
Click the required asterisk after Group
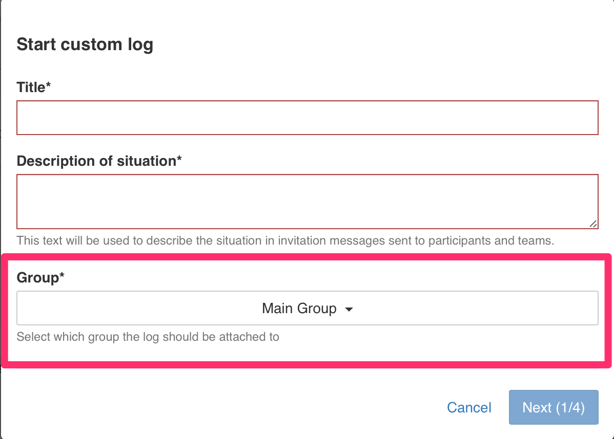click(x=61, y=277)
